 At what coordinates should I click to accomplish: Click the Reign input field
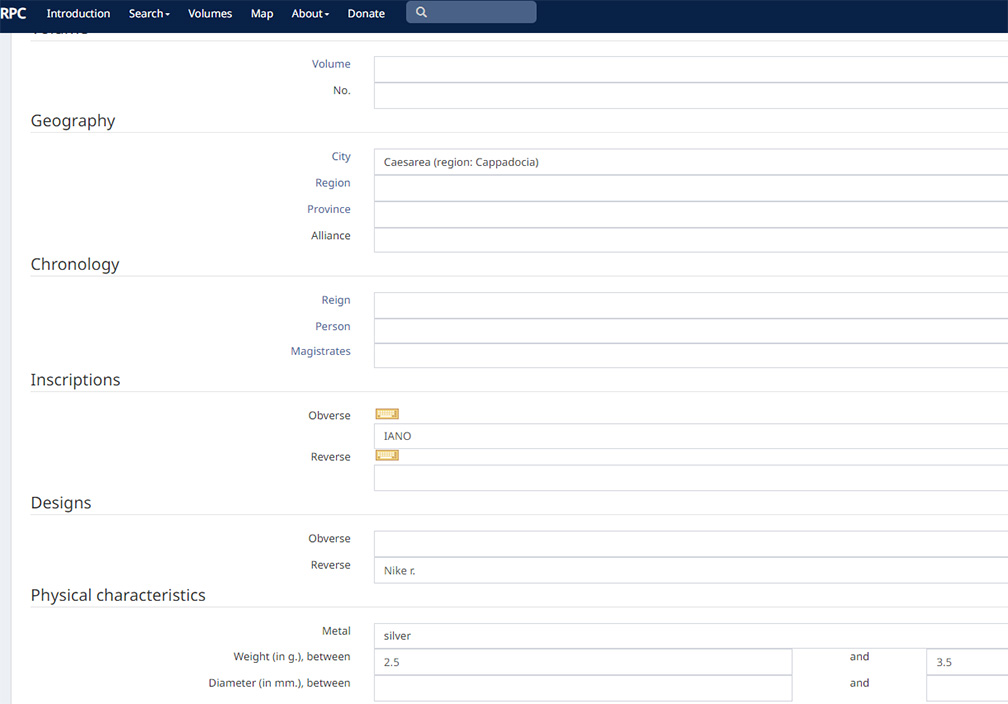(691, 305)
